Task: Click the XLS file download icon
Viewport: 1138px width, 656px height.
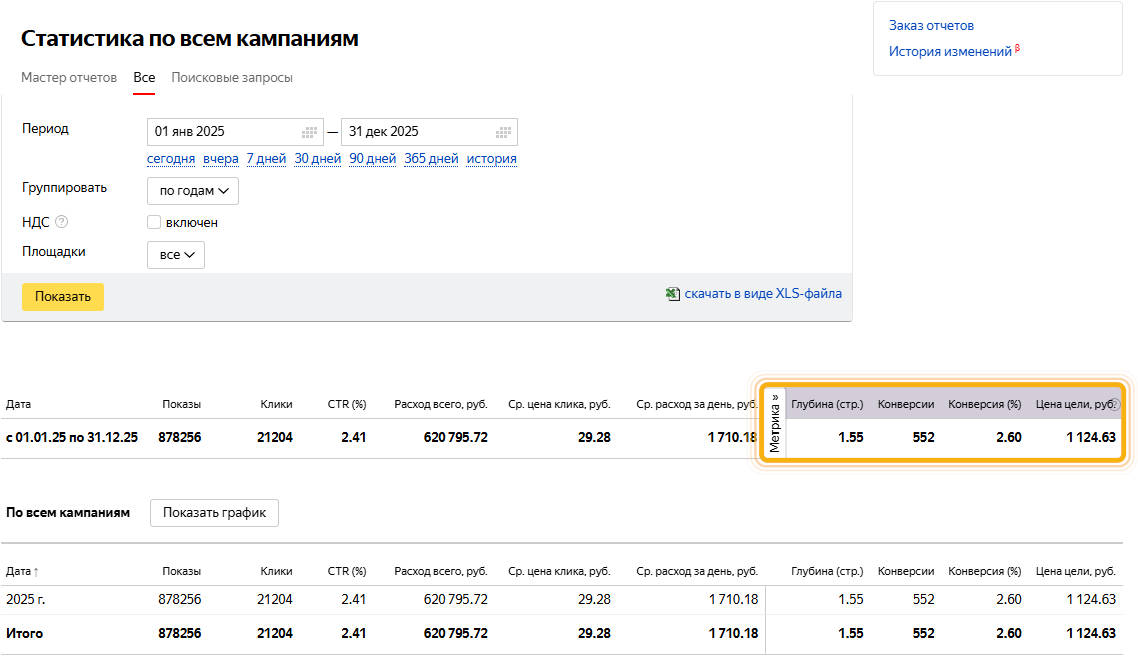Action: point(673,294)
